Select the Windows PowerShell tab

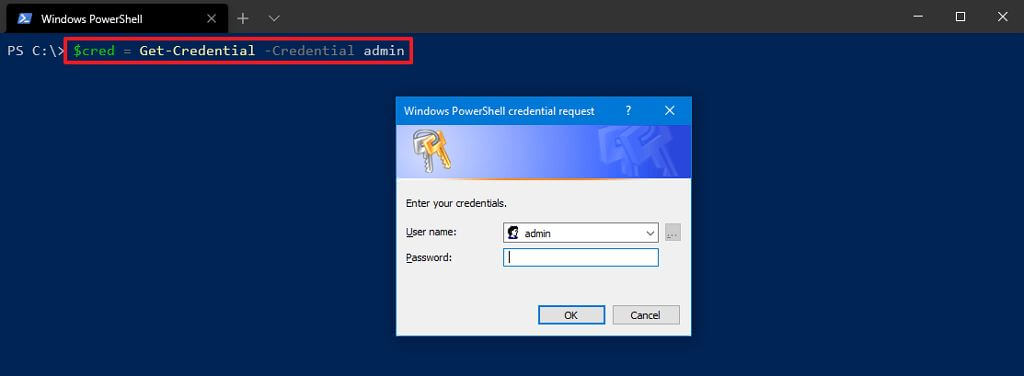point(118,18)
